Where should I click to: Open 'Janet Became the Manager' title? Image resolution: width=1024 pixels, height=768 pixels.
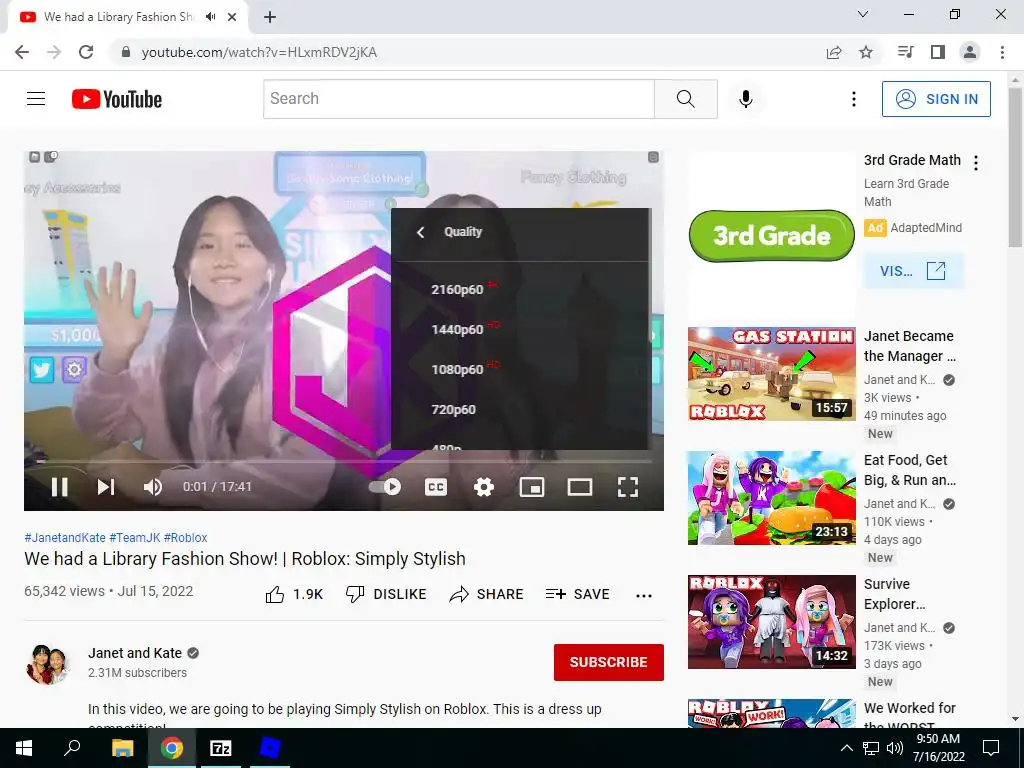tap(910, 346)
